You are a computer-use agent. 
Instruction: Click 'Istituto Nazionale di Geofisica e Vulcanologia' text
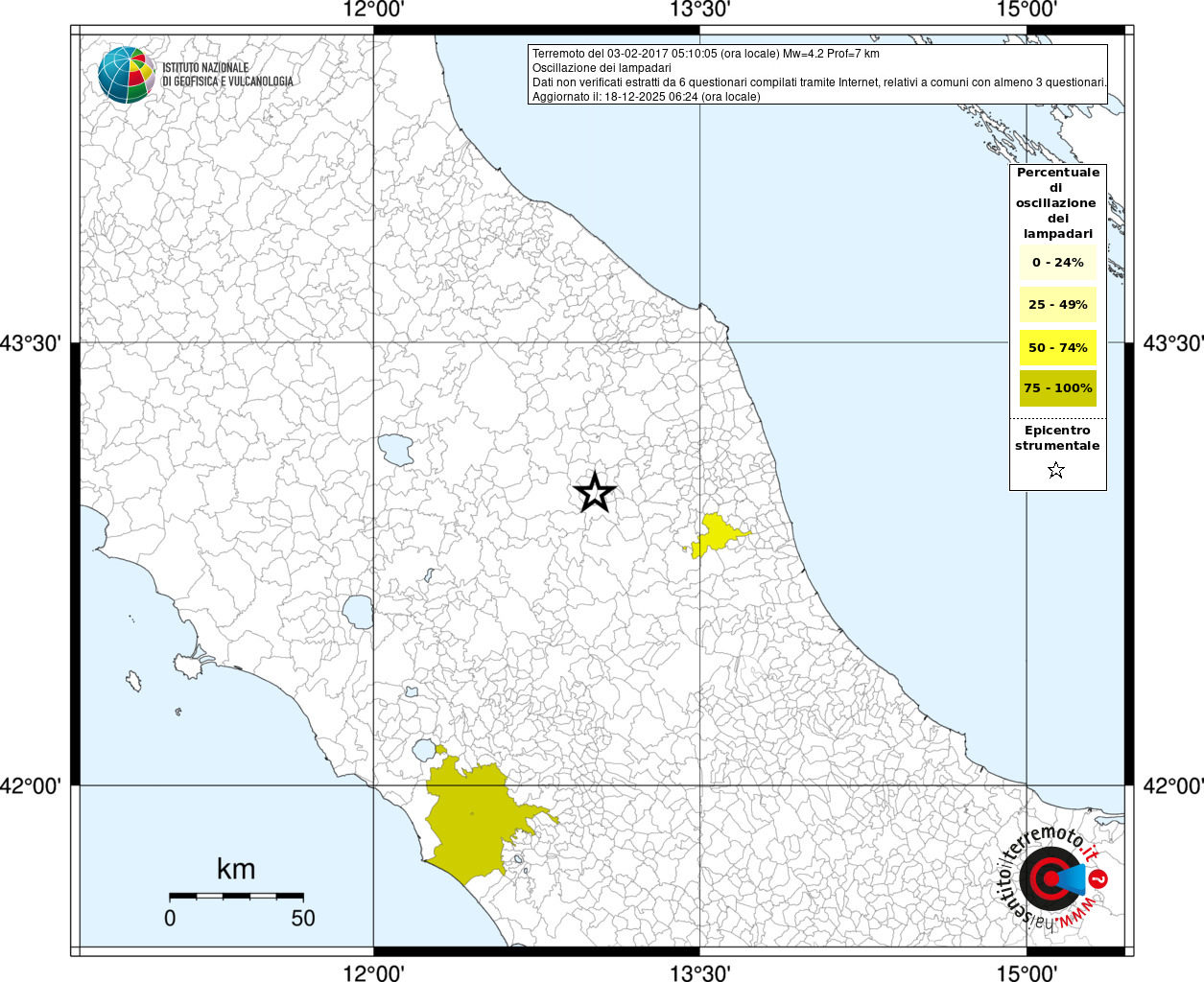(x=227, y=75)
